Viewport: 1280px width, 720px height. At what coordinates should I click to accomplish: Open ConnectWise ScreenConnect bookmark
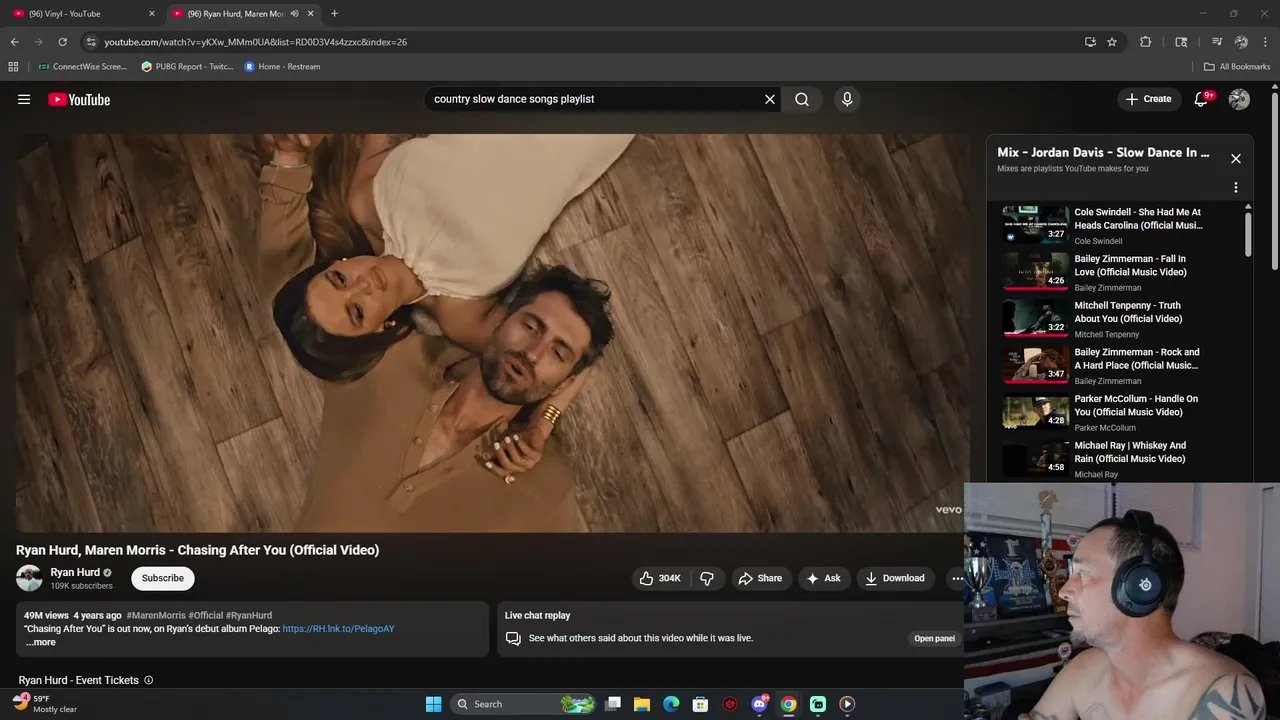pyautogui.click(x=82, y=67)
